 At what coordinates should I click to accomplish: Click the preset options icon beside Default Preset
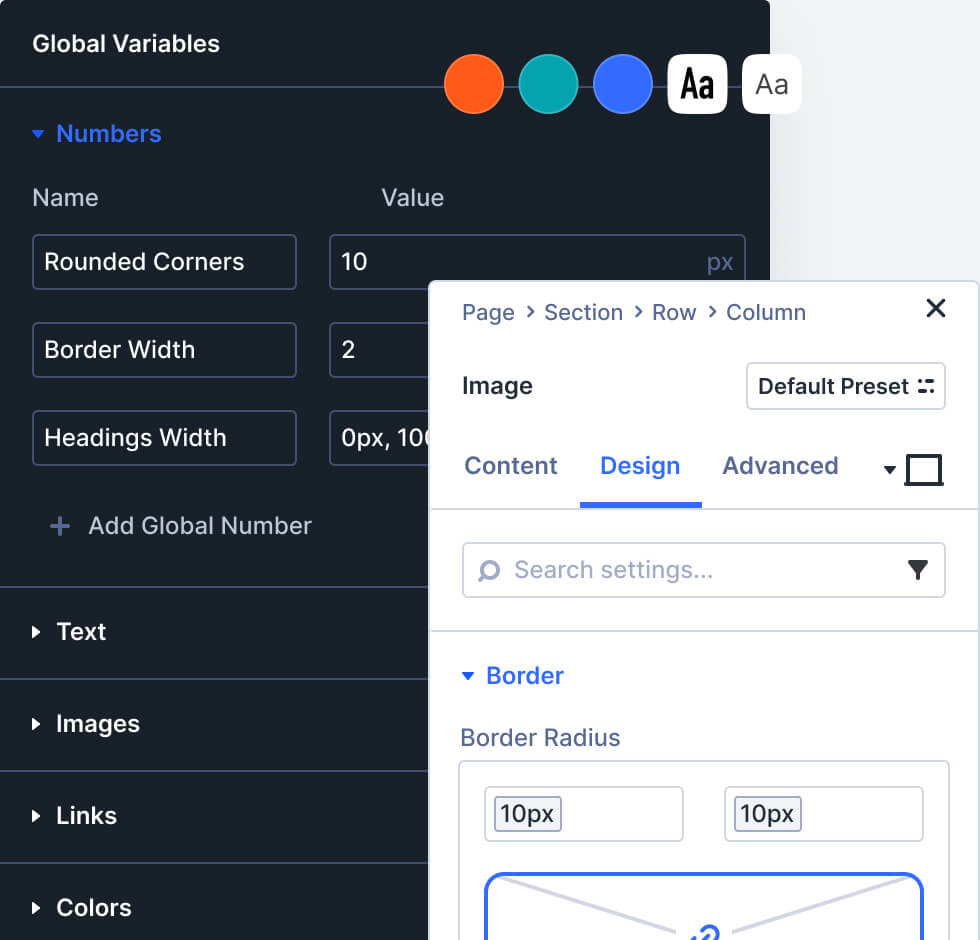[925, 386]
